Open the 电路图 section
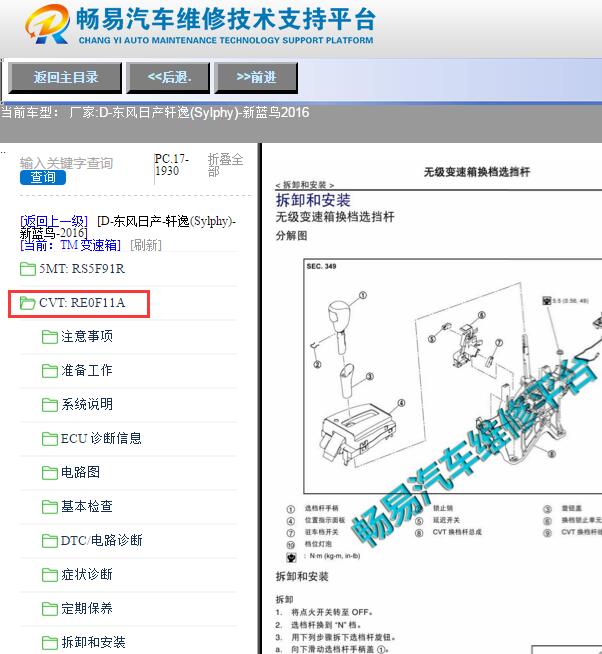The image size is (602, 654). point(81,473)
